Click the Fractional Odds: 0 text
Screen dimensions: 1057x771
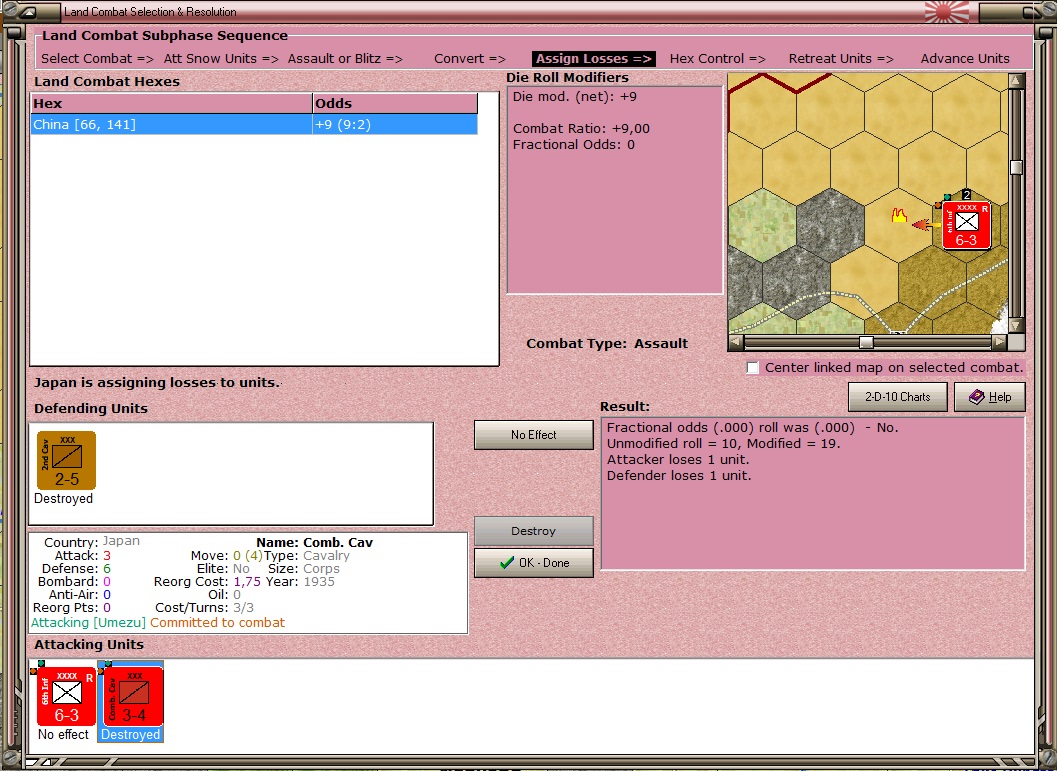(x=574, y=145)
